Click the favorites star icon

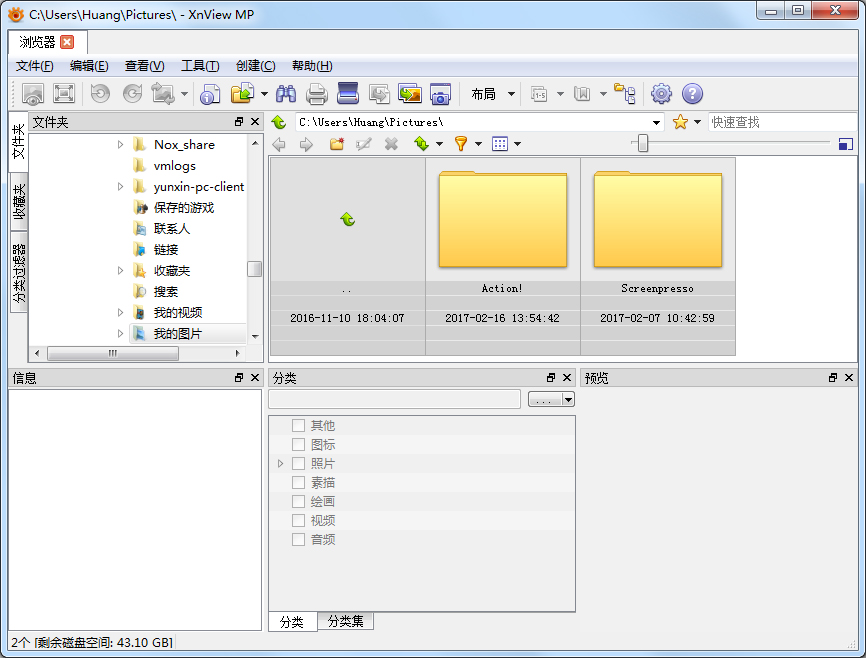680,122
